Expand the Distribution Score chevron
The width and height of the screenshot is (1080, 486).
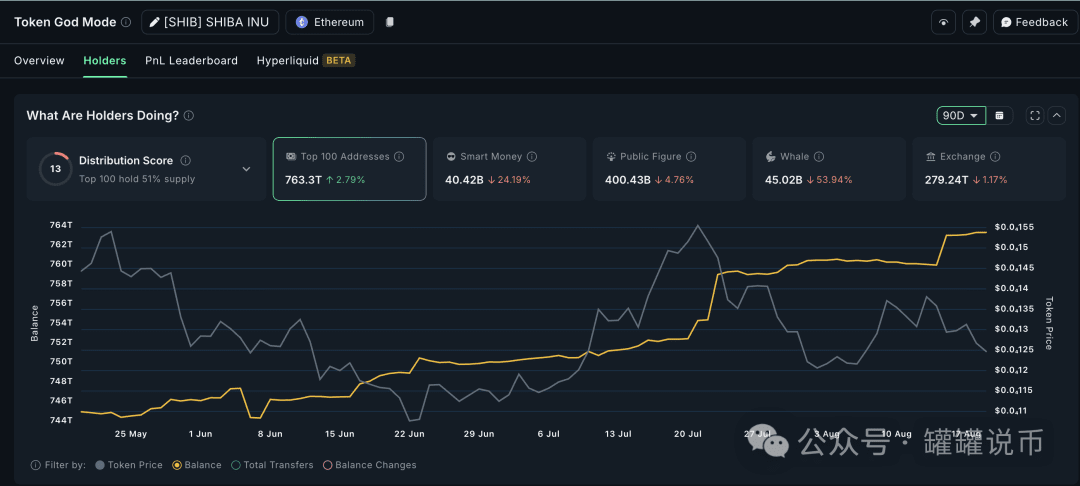[247, 169]
